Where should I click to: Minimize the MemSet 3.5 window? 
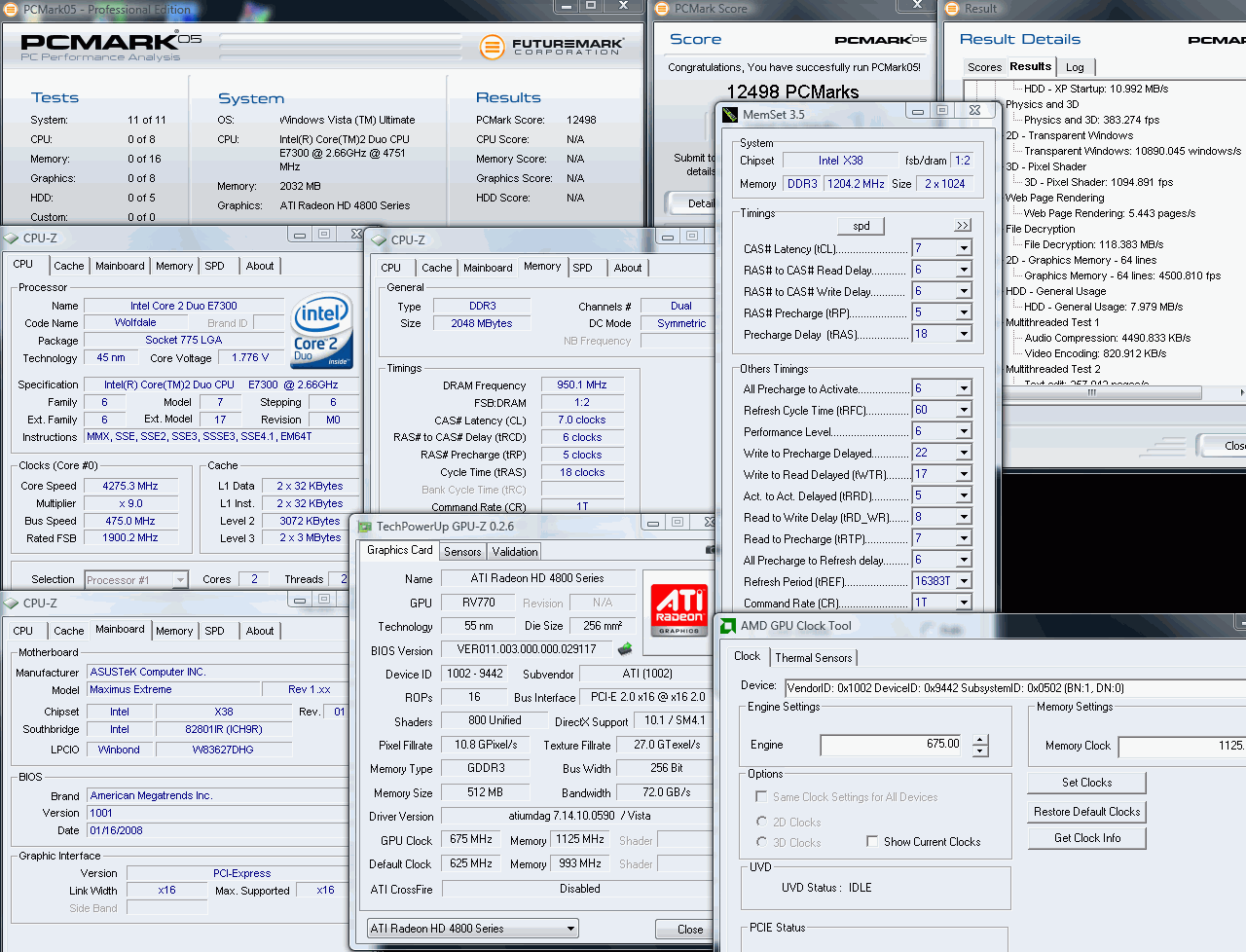[x=917, y=111]
